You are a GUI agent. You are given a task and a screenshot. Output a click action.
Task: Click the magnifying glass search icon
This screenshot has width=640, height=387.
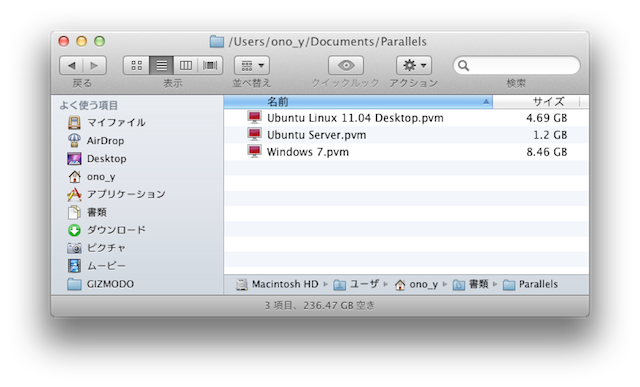463,65
